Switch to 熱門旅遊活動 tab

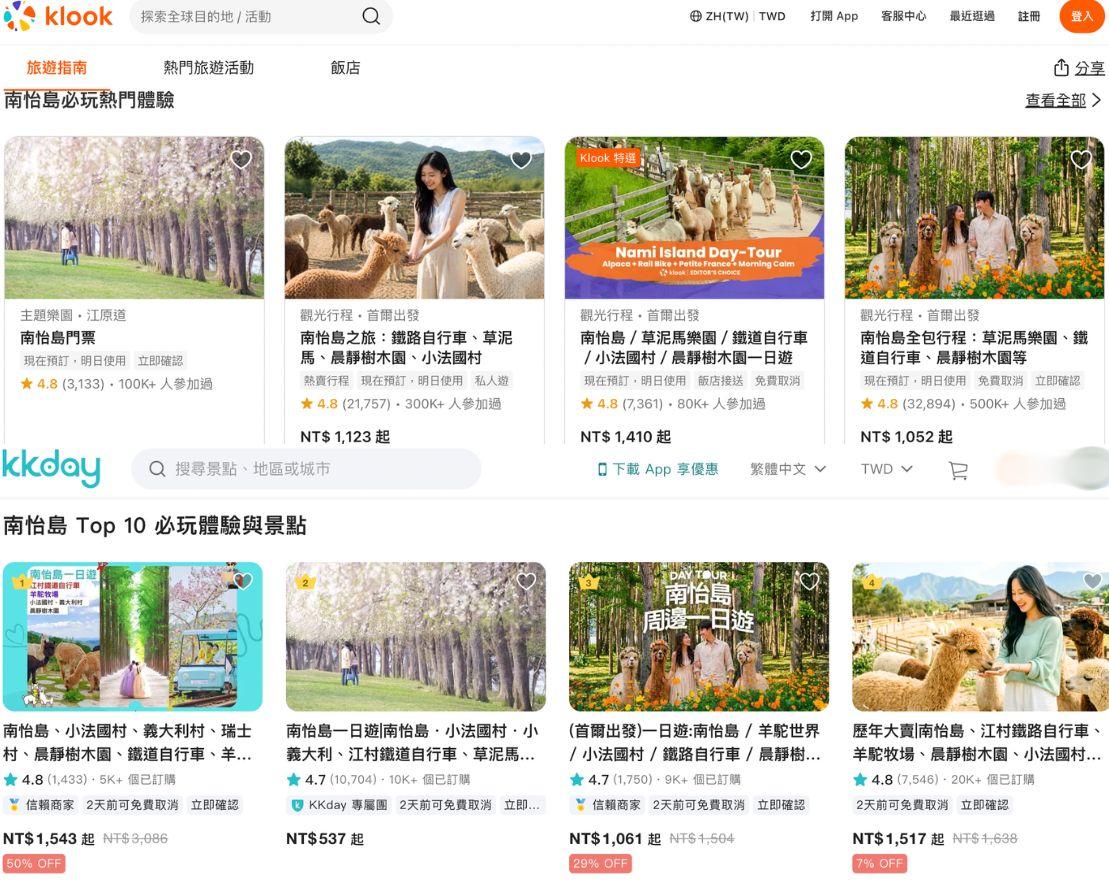coord(209,68)
